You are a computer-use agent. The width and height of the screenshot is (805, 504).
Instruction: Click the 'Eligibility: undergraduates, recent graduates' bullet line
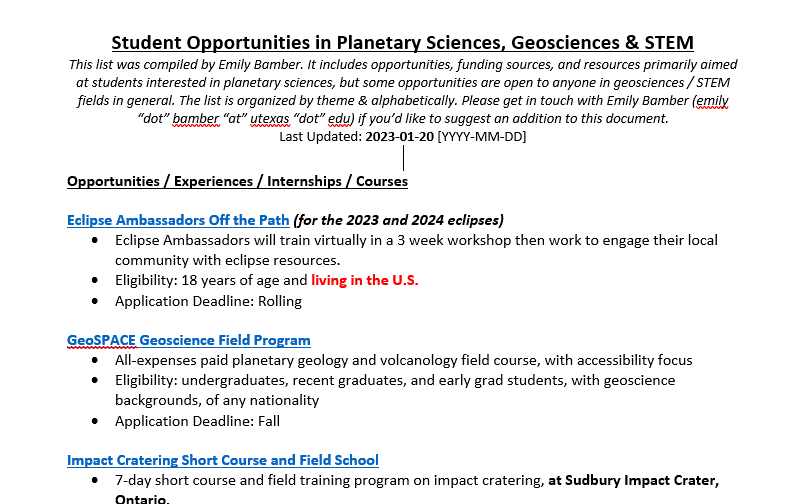pos(394,380)
